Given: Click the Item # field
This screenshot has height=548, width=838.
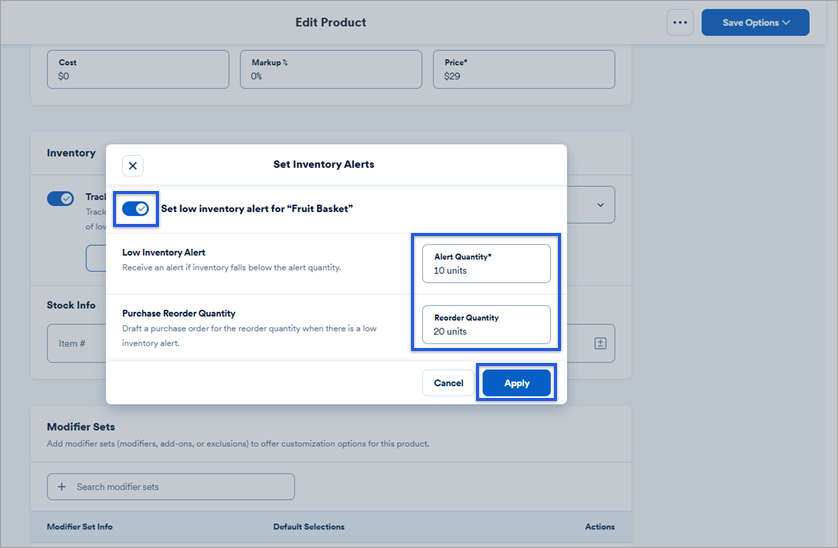Looking at the screenshot, I should pos(76,343).
